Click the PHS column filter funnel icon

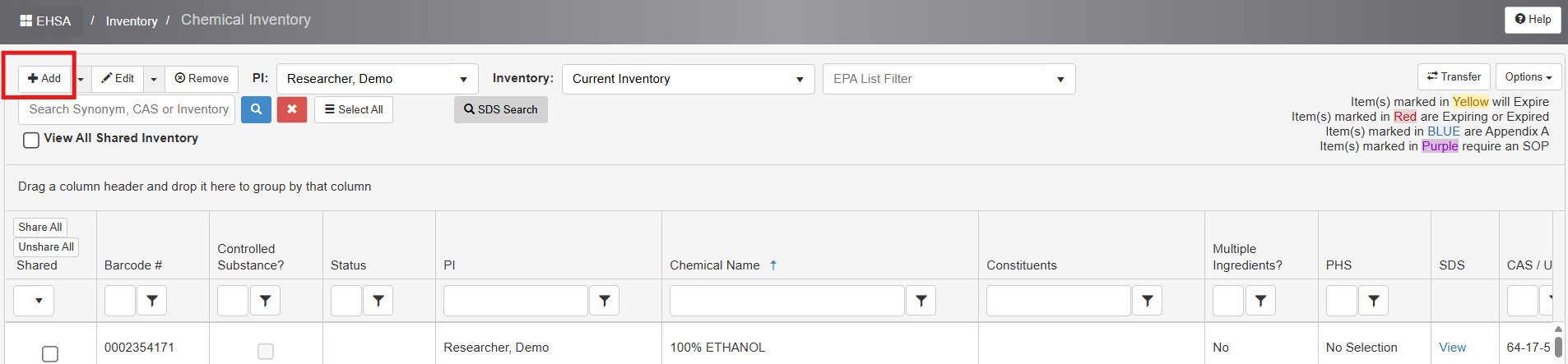click(x=1374, y=301)
